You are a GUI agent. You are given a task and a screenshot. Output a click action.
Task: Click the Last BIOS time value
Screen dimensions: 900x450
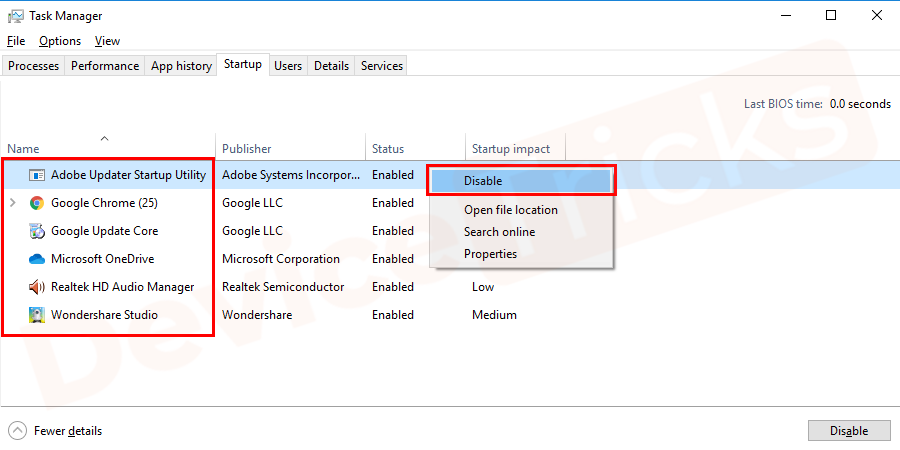860,104
